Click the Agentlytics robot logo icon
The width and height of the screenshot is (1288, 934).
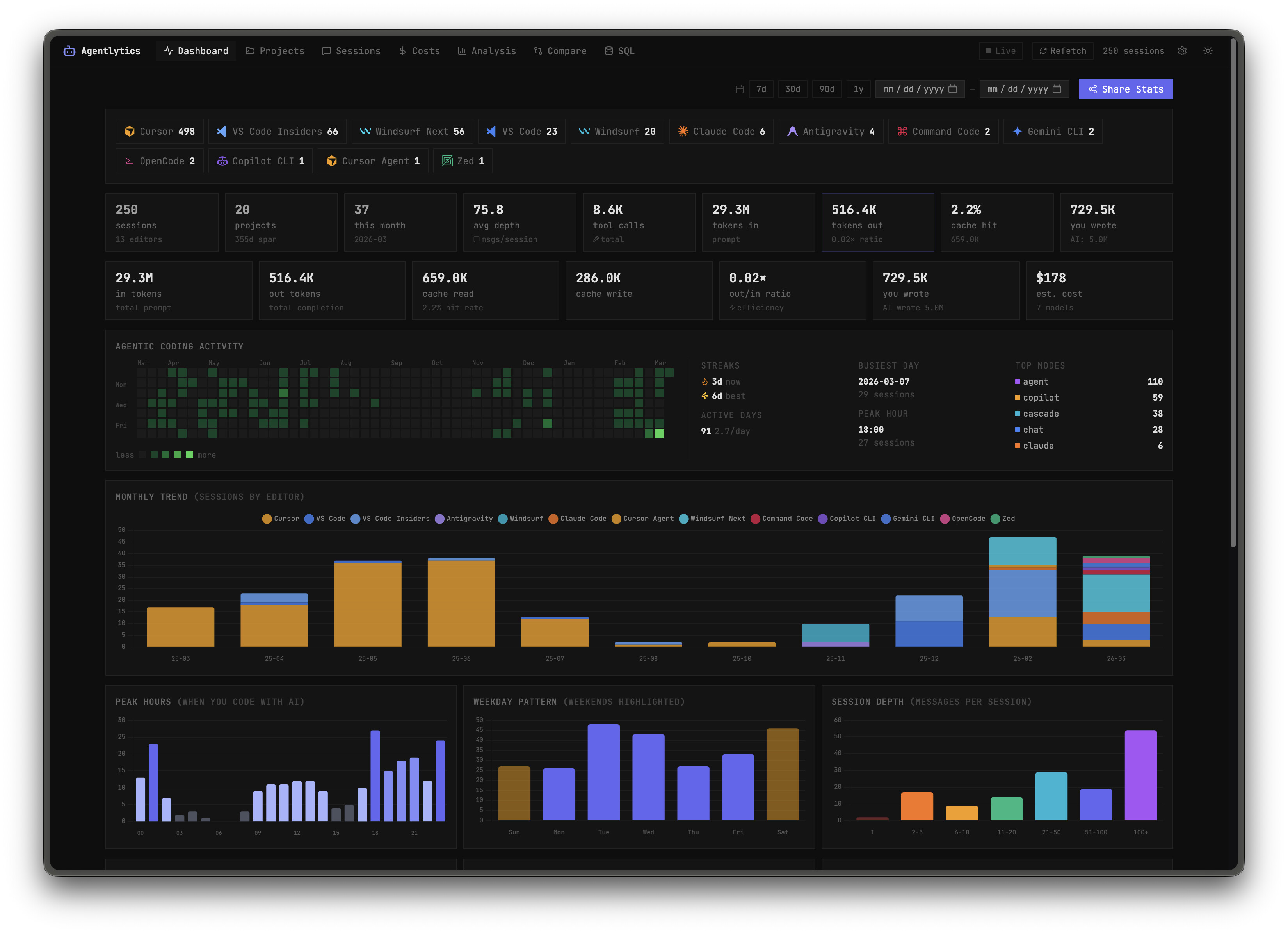69,51
